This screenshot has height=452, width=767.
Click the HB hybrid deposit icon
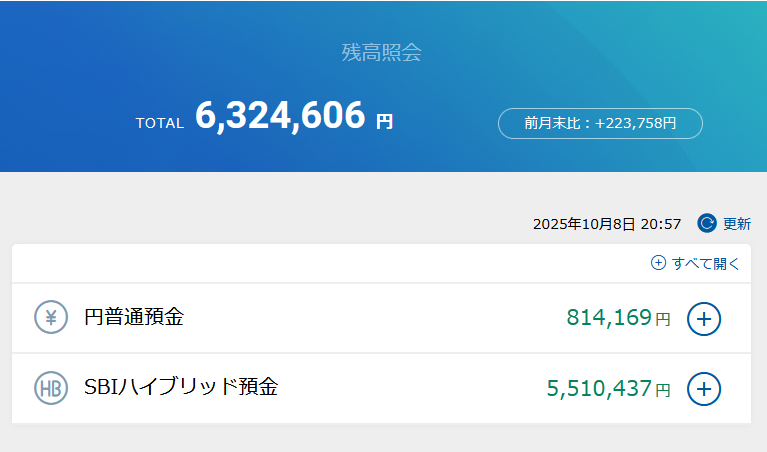pos(50,388)
